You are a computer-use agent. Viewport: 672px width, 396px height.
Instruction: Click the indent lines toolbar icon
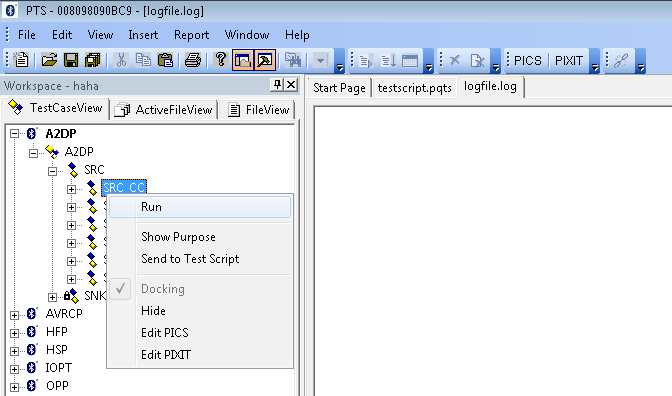pyautogui.click(x=366, y=61)
